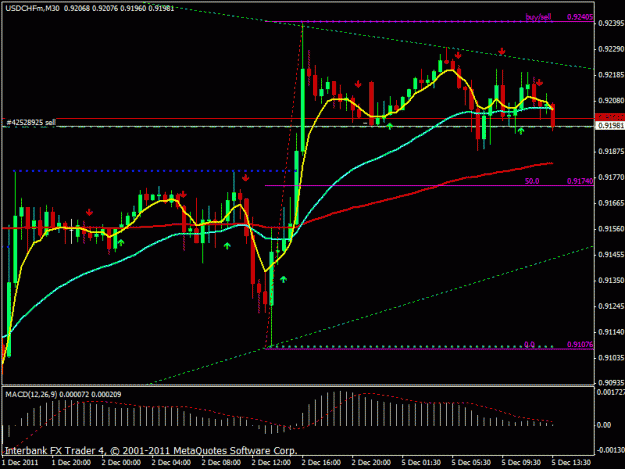This screenshot has height=469, width=625.
Task: Click the MACD scale value -0.00130
Action: (611, 450)
